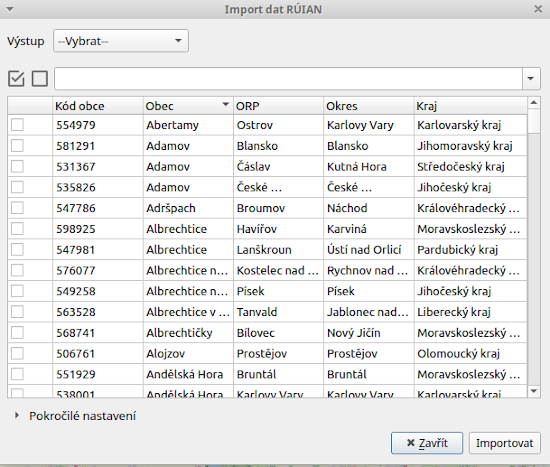Click the scrollbar down arrow of the table
550x467 pixels.
coord(534,391)
